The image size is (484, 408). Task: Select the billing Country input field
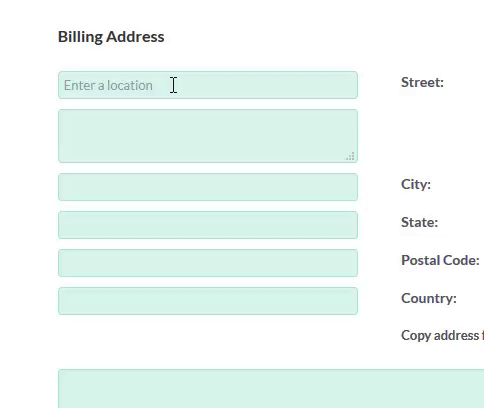208,301
